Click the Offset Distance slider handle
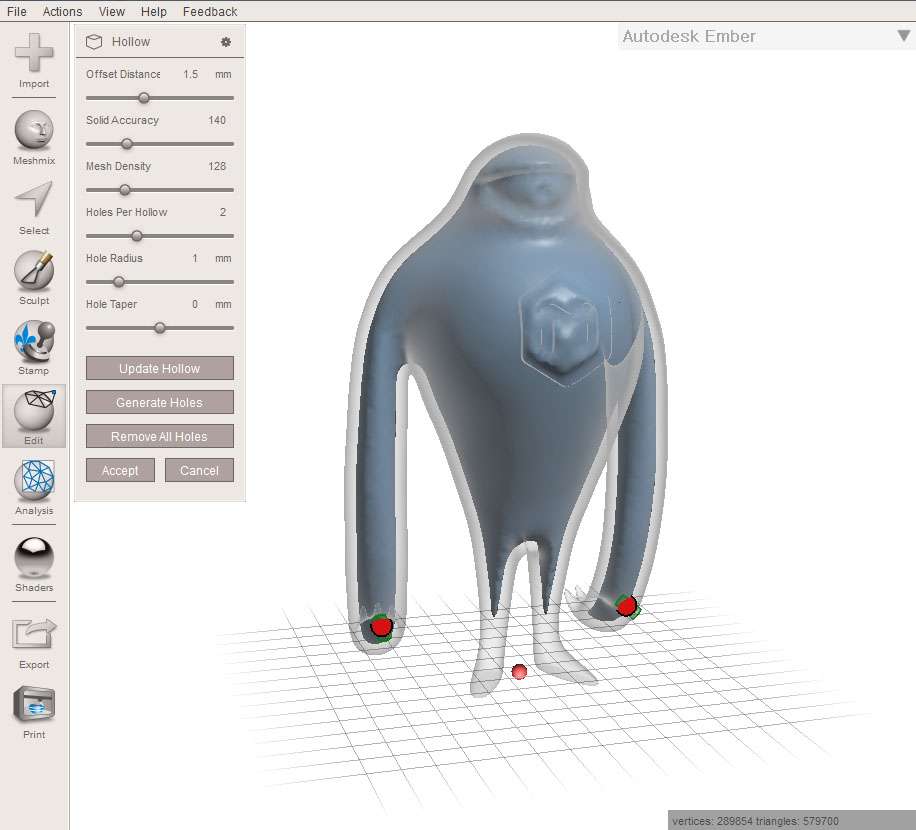 144,98
